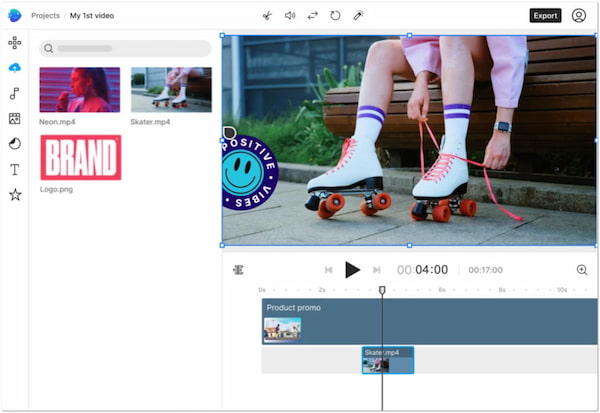Click the bottom-left corner handle of preview
Screen dimensions: 600x413
tap(222, 245)
